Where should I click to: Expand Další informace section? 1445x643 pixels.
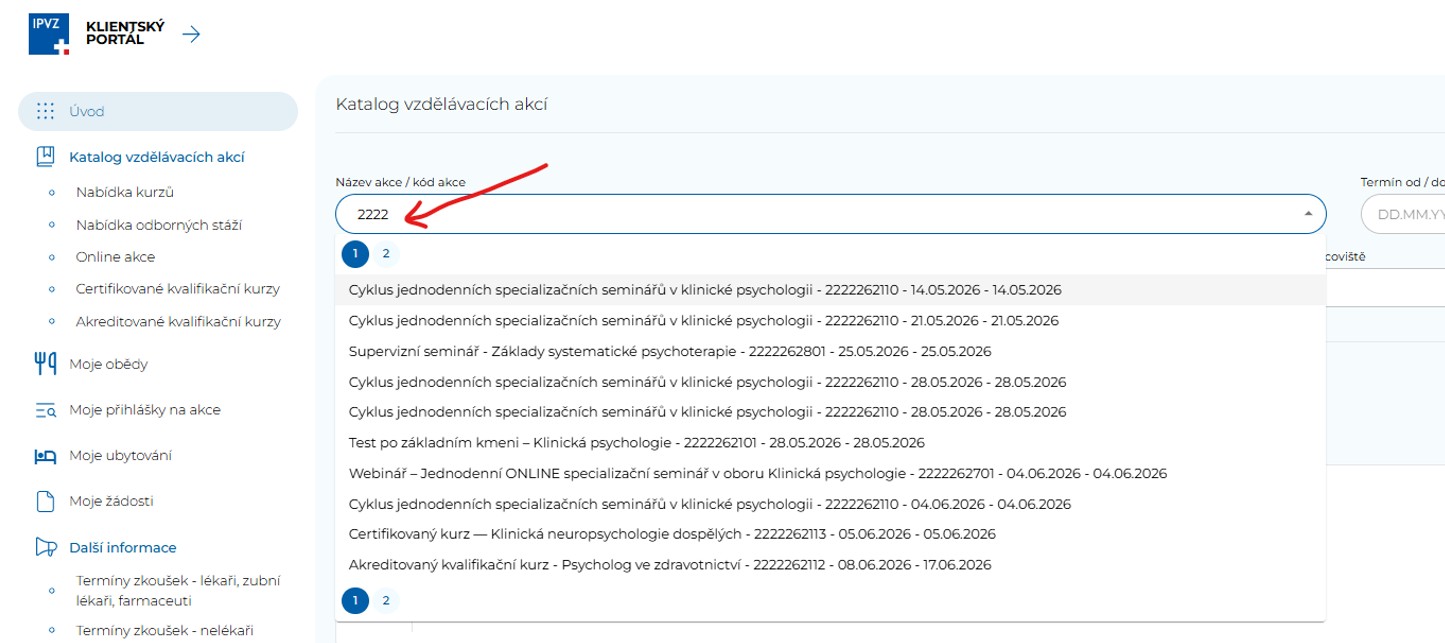coord(123,547)
